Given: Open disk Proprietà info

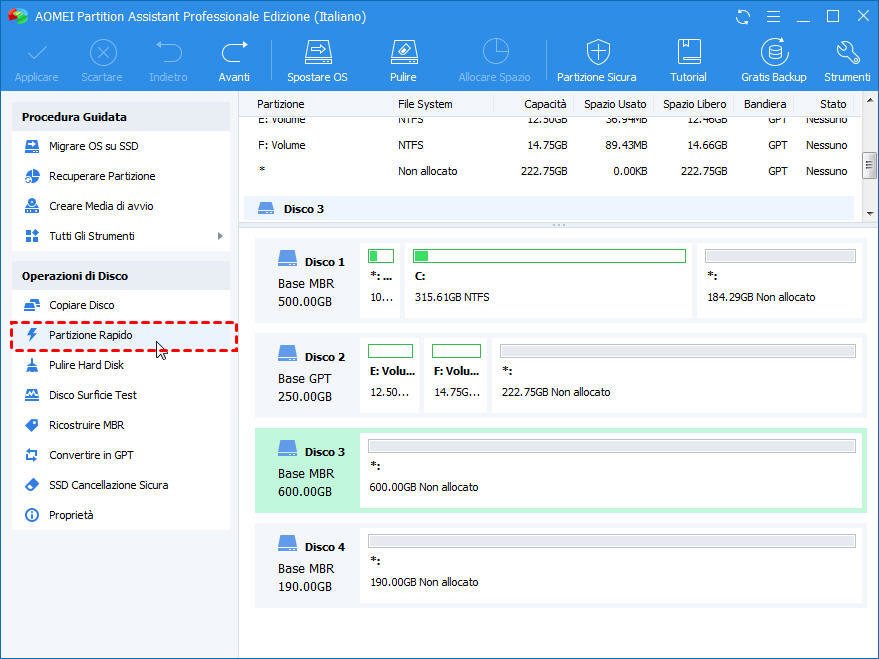Looking at the screenshot, I should pyautogui.click(x=121, y=515).
